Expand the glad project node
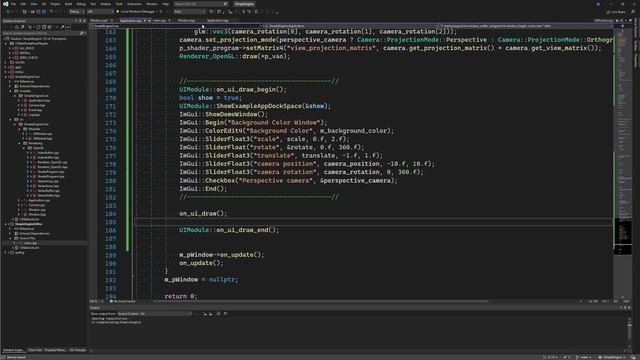 click(x=6, y=67)
